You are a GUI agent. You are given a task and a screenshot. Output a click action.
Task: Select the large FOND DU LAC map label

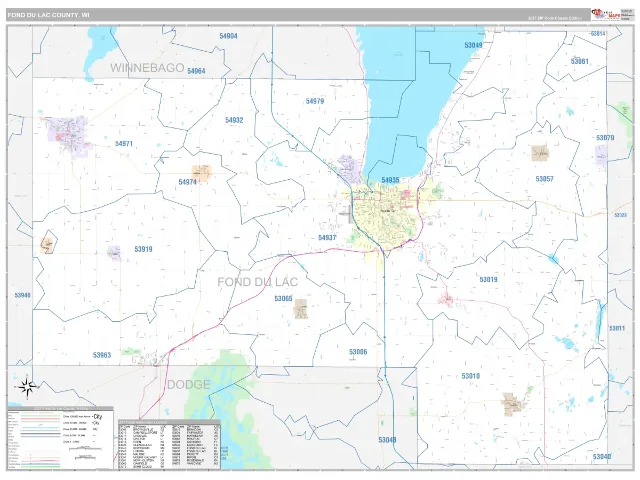258,282
